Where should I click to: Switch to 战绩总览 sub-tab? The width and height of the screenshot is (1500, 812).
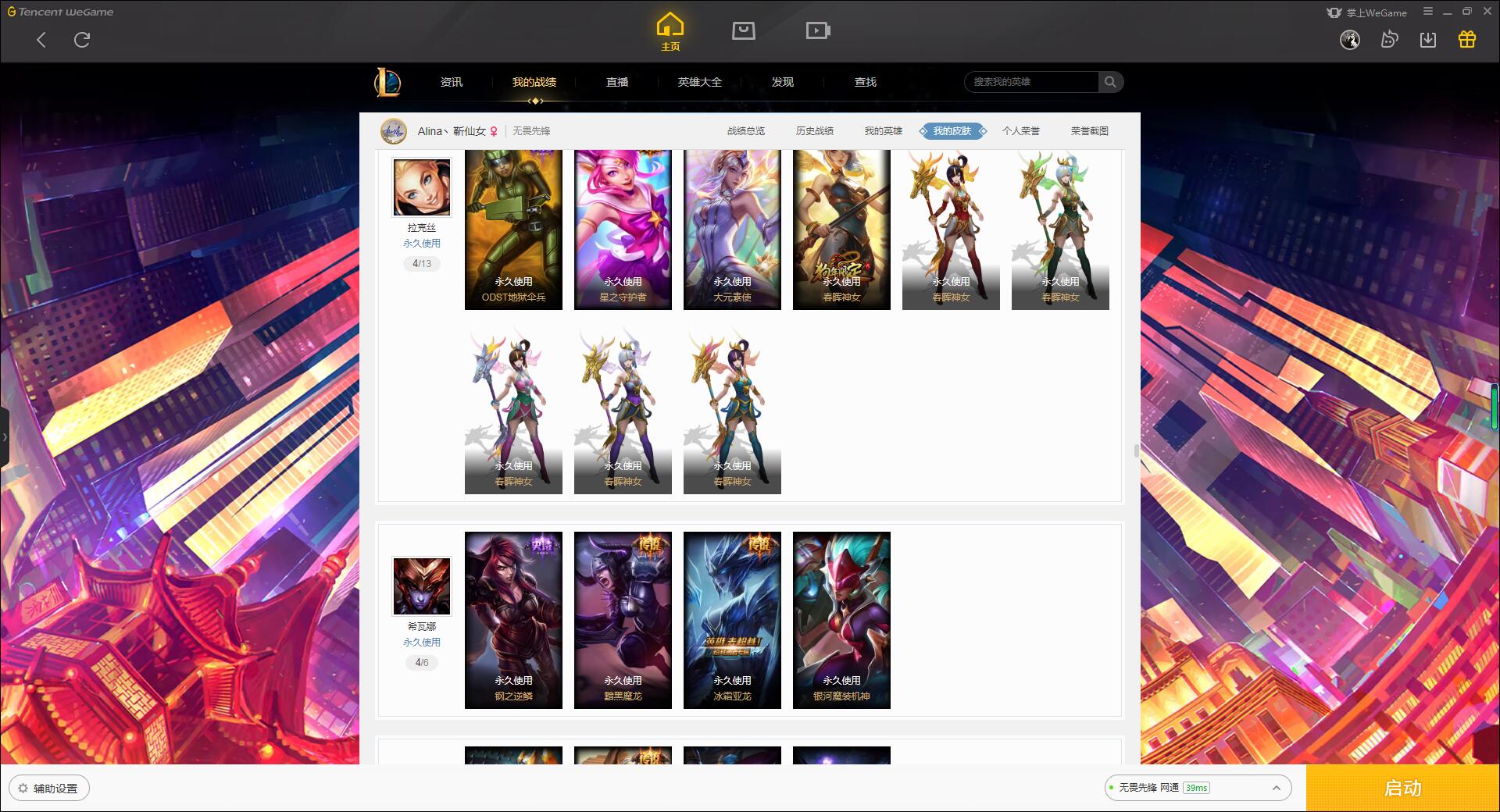[x=746, y=131]
